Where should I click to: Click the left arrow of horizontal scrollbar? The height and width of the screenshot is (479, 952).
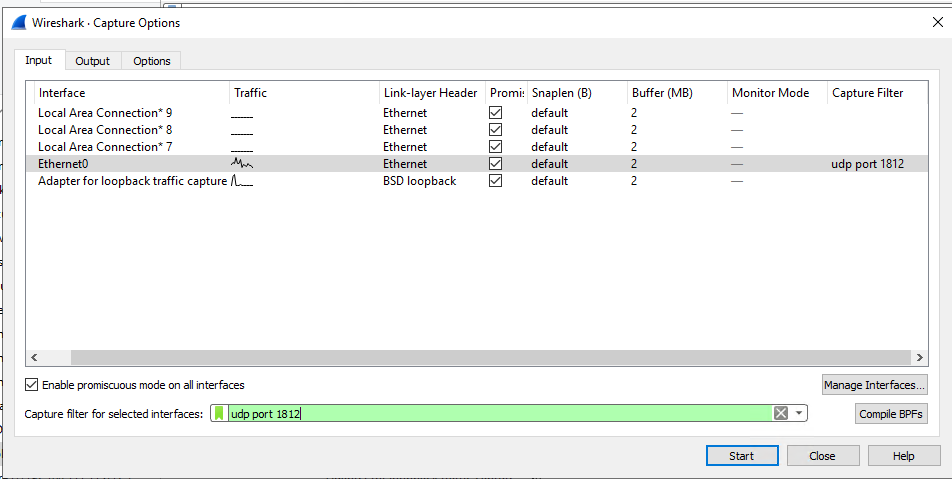pos(33,357)
